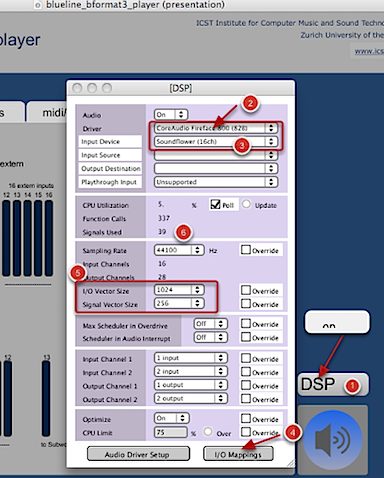
Task: Toggle the blue speaker audio icon
Action: (333, 440)
